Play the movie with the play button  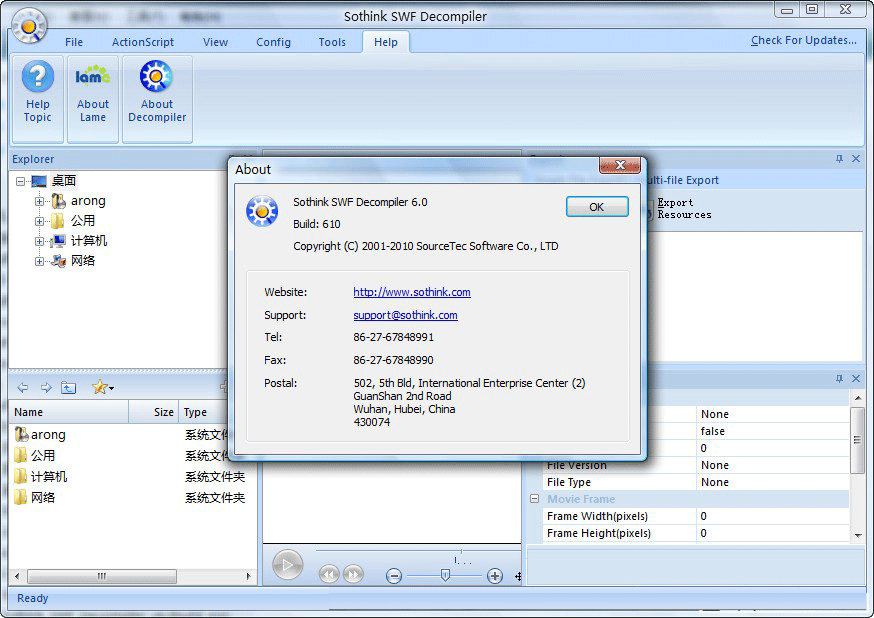288,564
